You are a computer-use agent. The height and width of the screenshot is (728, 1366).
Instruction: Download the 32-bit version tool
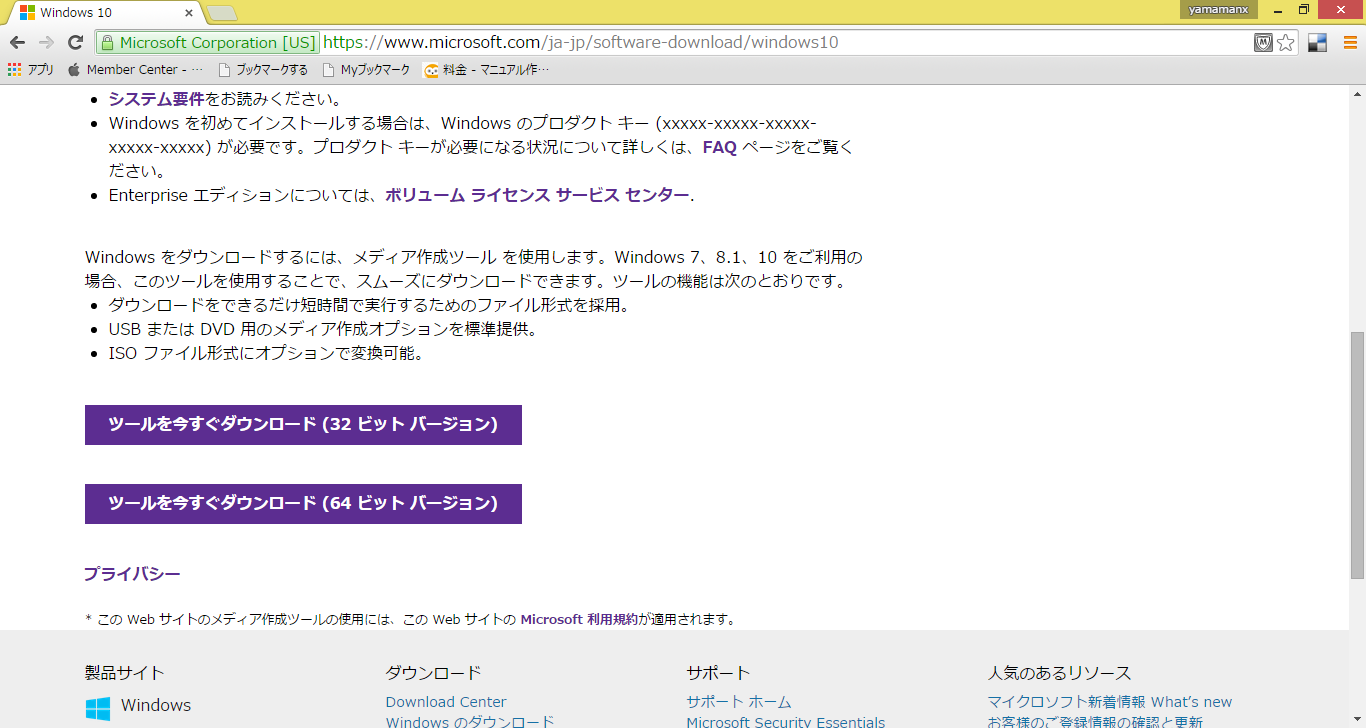click(303, 425)
